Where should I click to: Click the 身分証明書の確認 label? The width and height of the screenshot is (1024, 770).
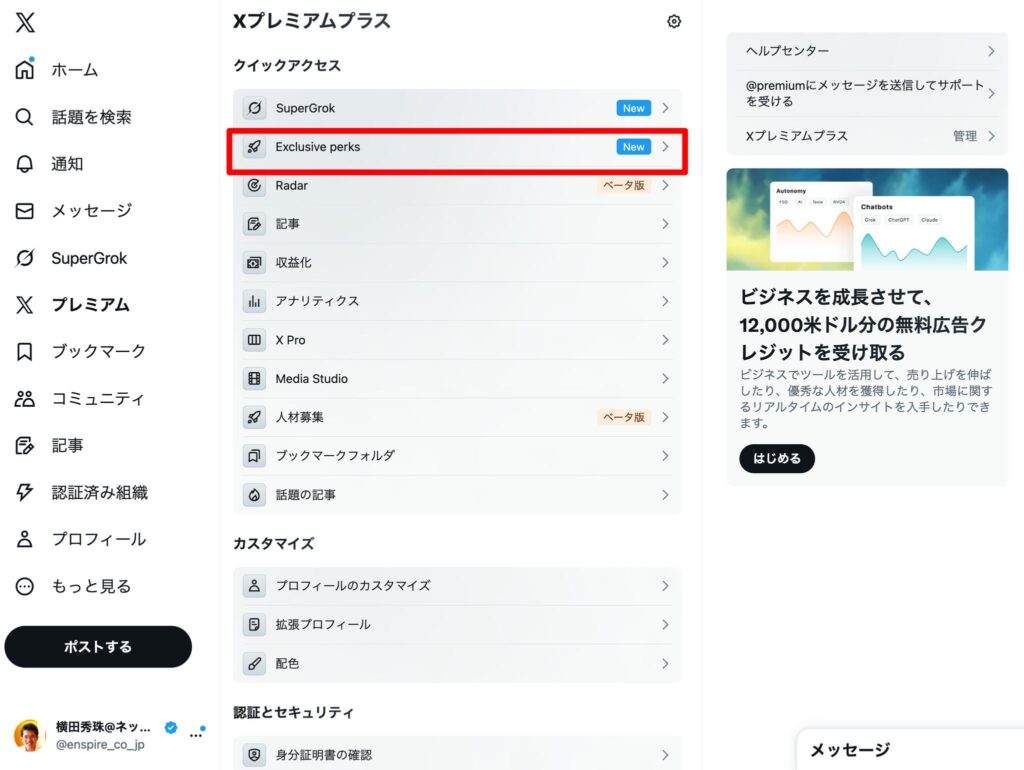323,755
